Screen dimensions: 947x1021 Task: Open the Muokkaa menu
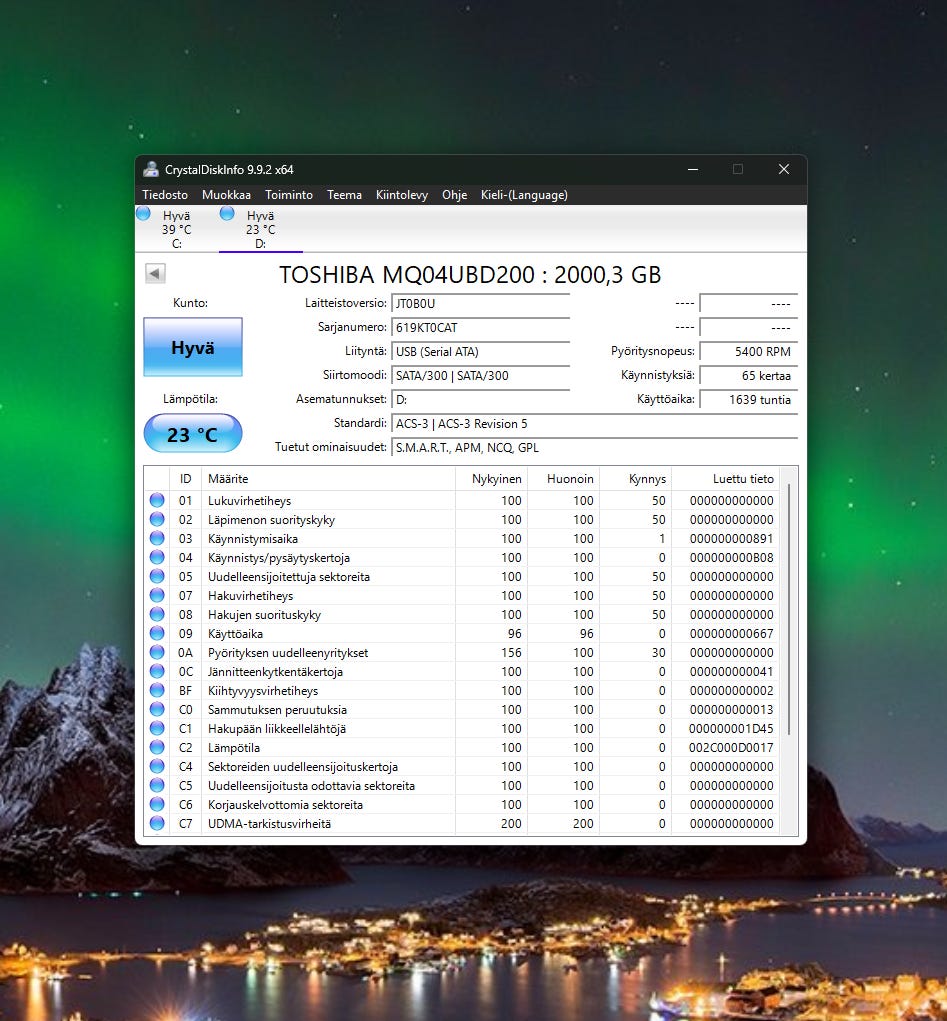point(226,195)
